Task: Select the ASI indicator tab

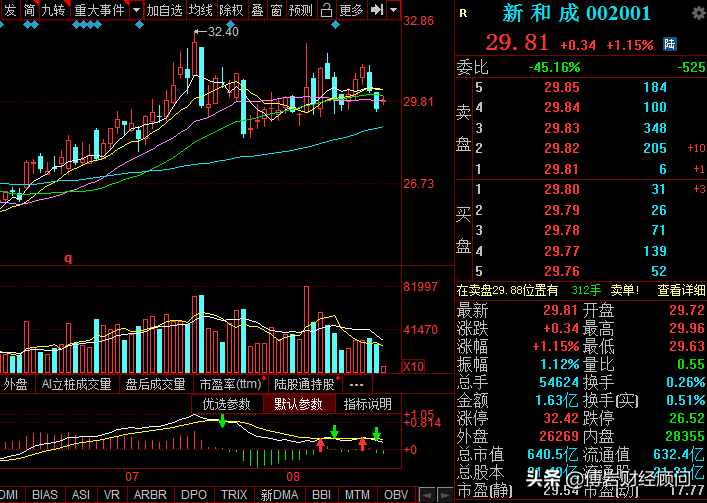Action: tap(81, 495)
